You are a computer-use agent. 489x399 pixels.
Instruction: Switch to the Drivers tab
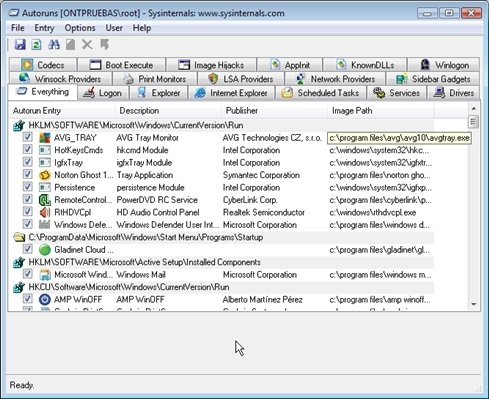click(x=454, y=93)
